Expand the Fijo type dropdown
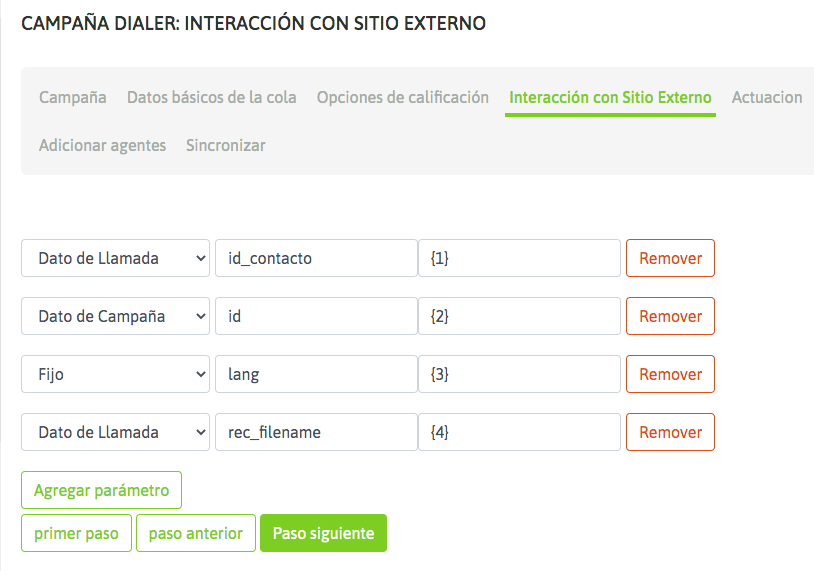 coord(115,374)
